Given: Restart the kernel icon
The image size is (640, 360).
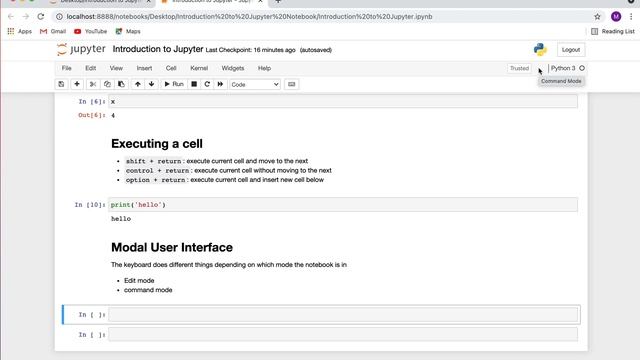Looking at the screenshot, I should click(207, 84).
